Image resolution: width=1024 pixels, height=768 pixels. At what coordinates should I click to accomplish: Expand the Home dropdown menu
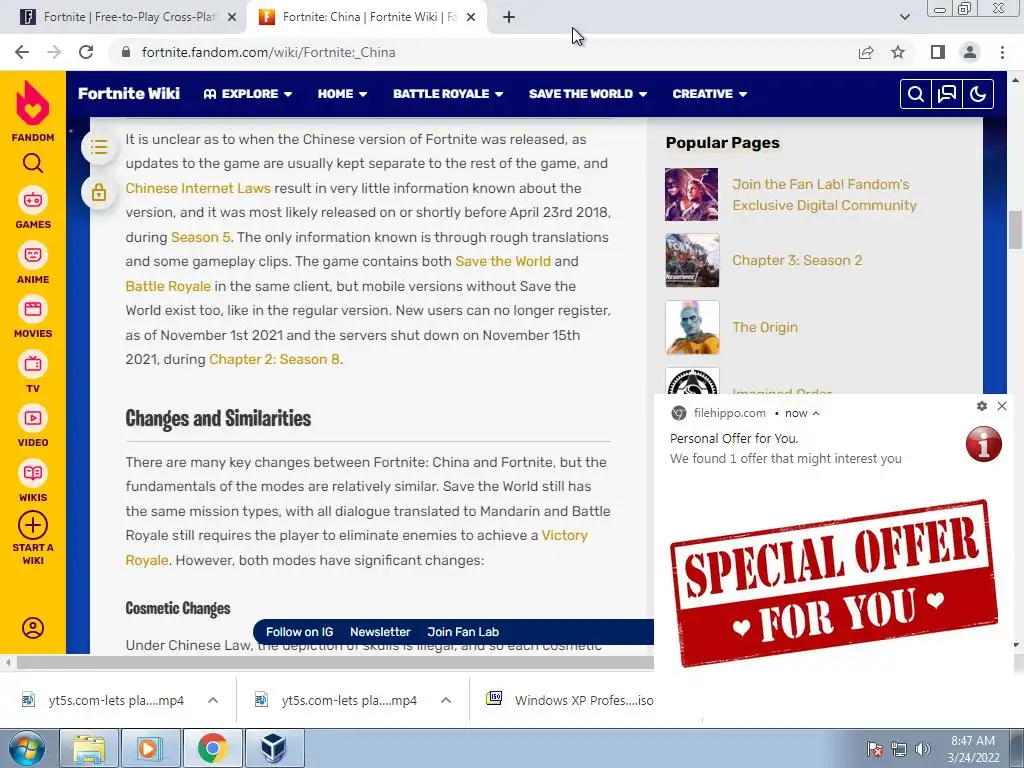342,94
